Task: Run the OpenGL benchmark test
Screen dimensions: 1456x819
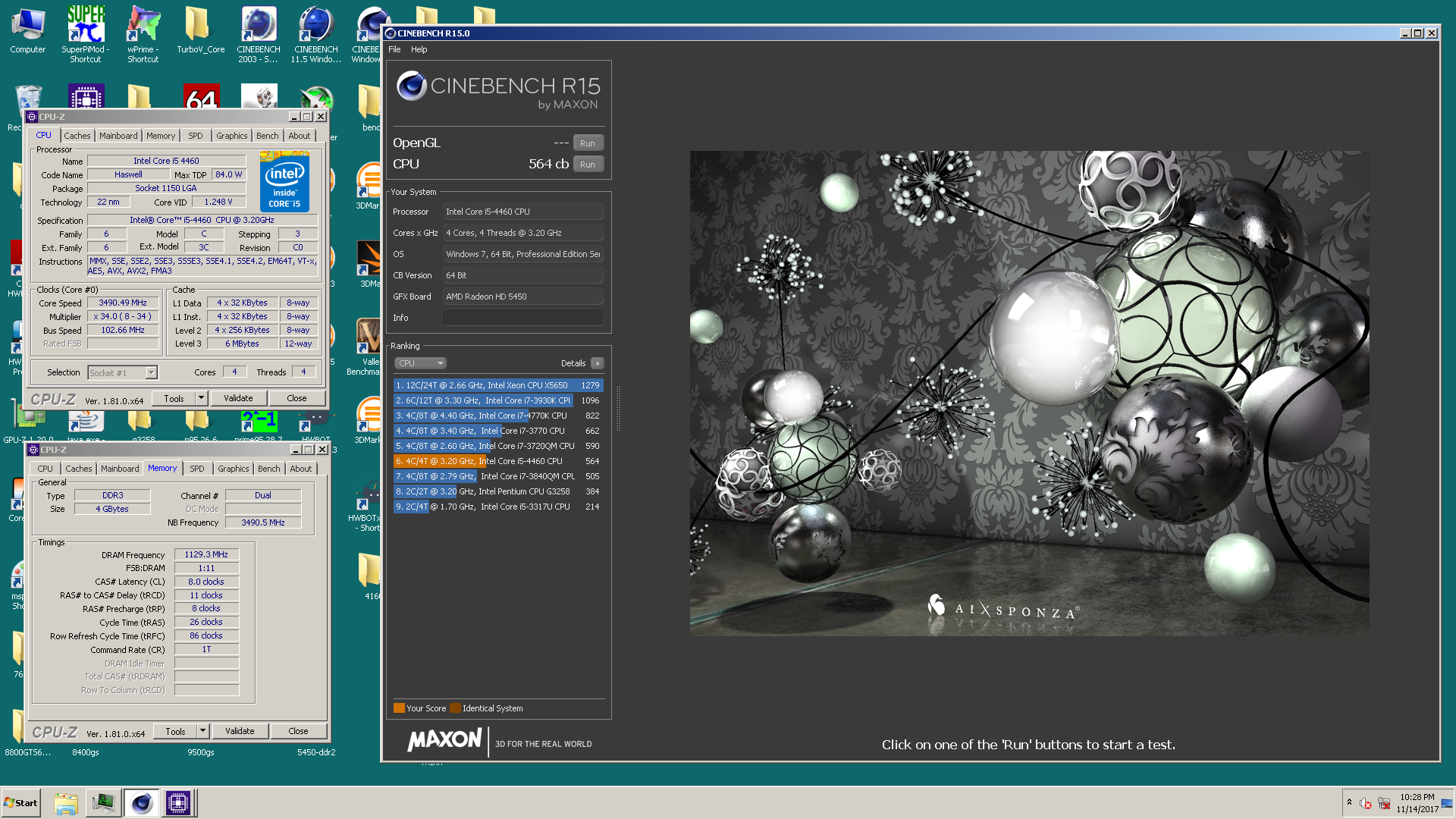Action: [588, 143]
